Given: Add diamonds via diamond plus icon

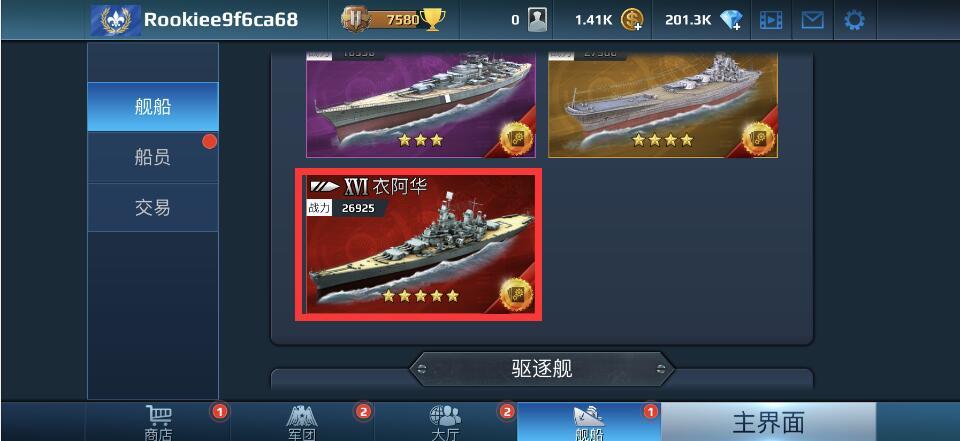Looking at the screenshot, I should pyautogui.click(x=731, y=20).
